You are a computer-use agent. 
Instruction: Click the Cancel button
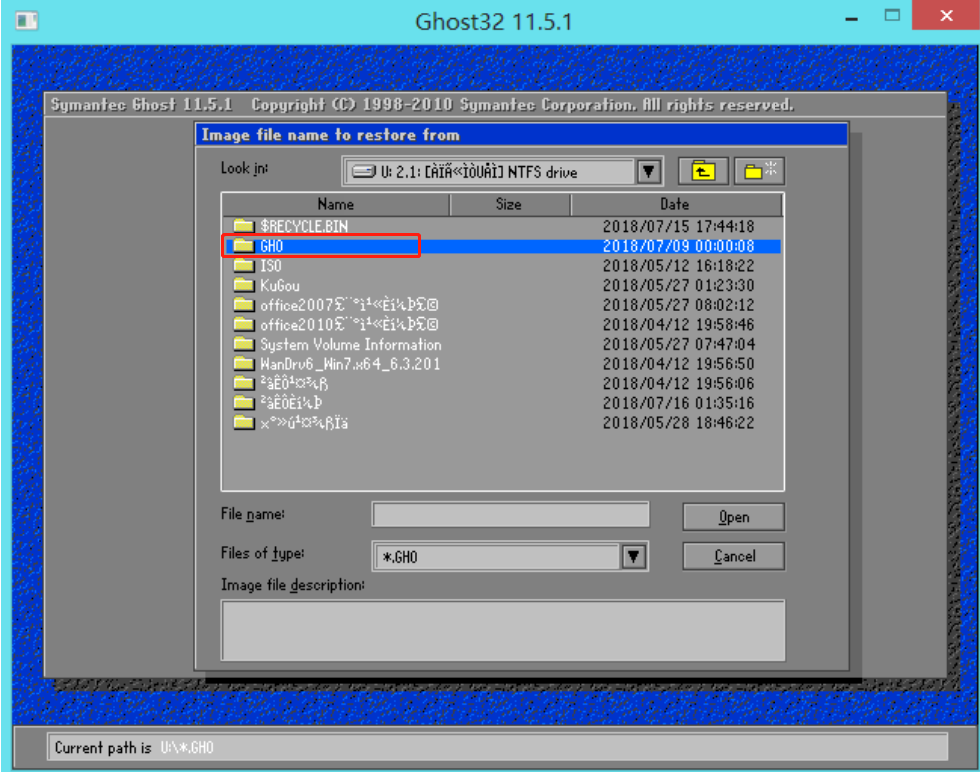(x=733, y=556)
